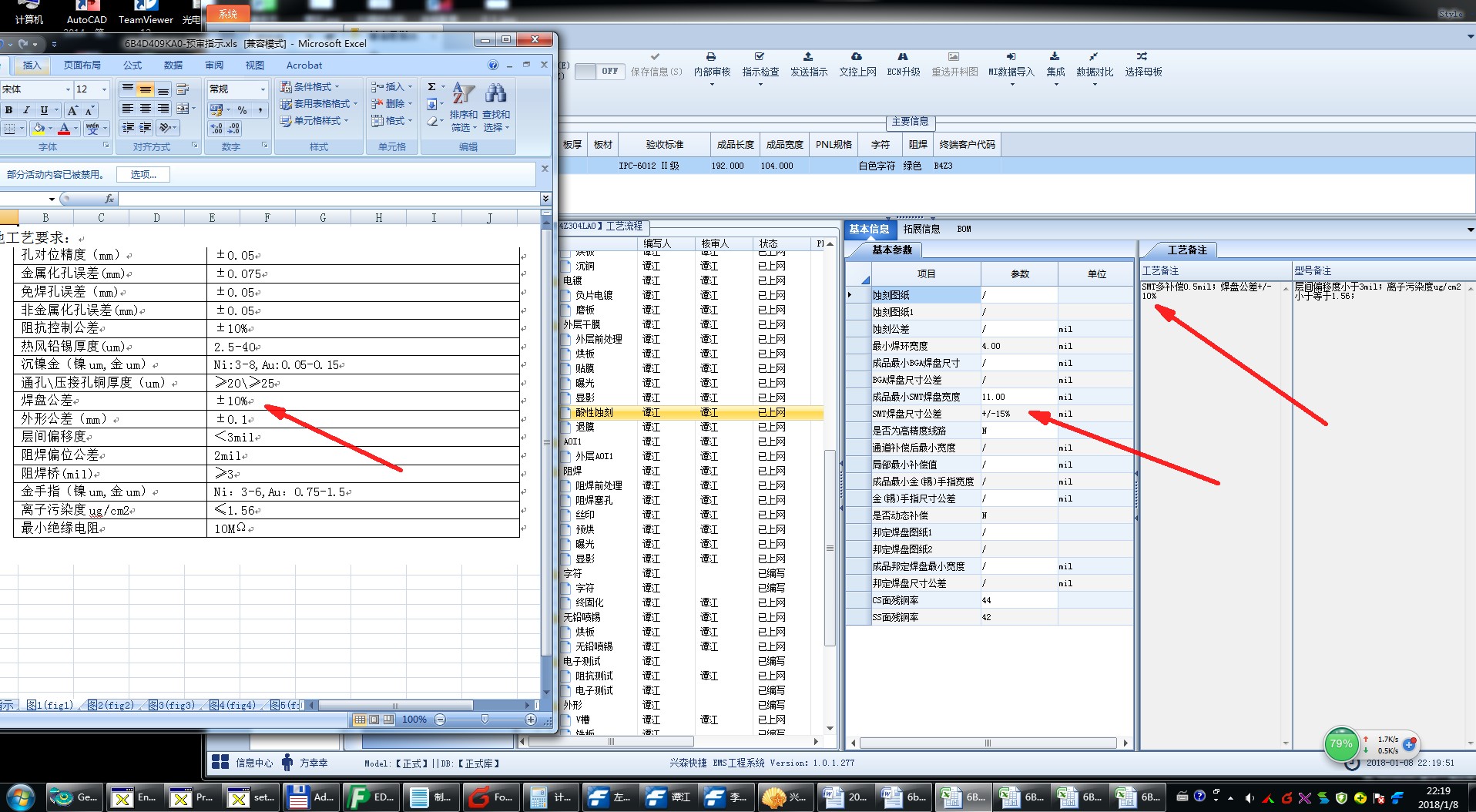Toggle bold formatting in Excel
The image size is (1476, 812).
pos(9,110)
